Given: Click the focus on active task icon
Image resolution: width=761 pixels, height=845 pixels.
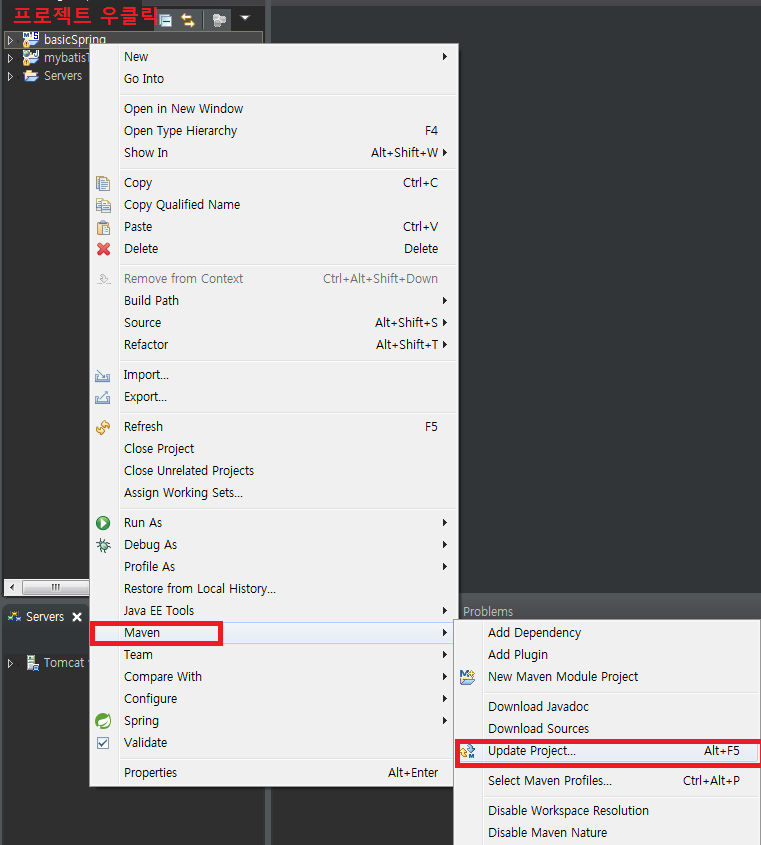Looking at the screenshot, I should (219, 20).
